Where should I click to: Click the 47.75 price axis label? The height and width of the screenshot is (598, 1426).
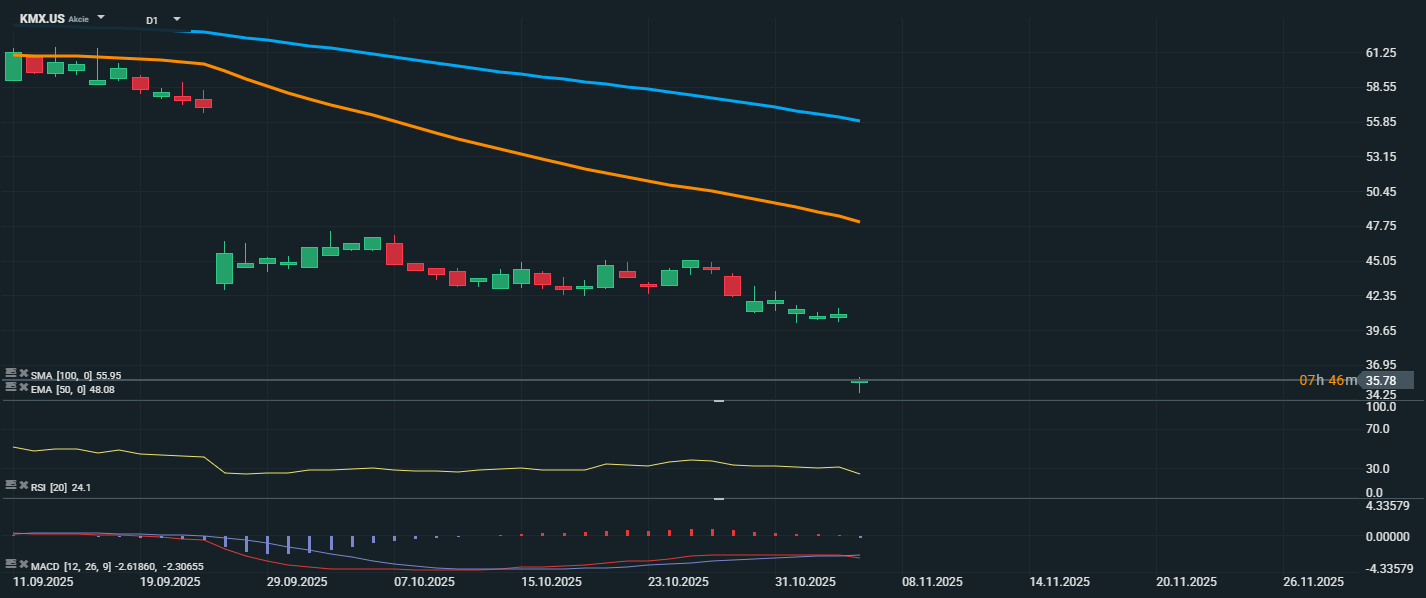(x=1381, y=226)
